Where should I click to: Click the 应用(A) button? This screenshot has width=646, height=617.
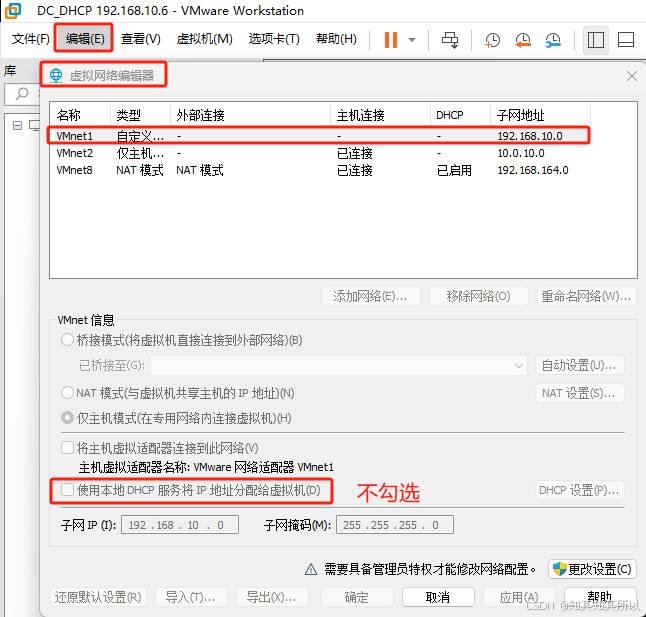[x=519, y=597]
